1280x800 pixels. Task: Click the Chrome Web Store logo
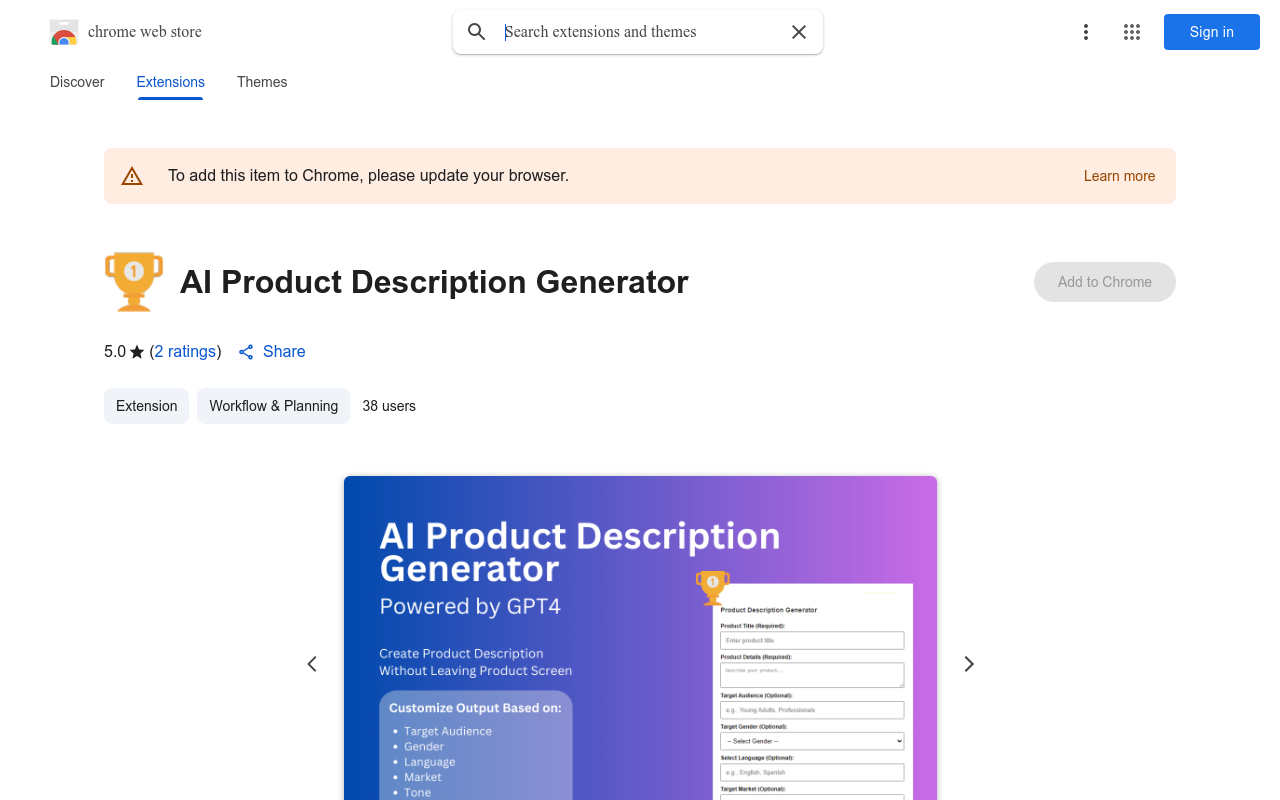coord(64,32)
